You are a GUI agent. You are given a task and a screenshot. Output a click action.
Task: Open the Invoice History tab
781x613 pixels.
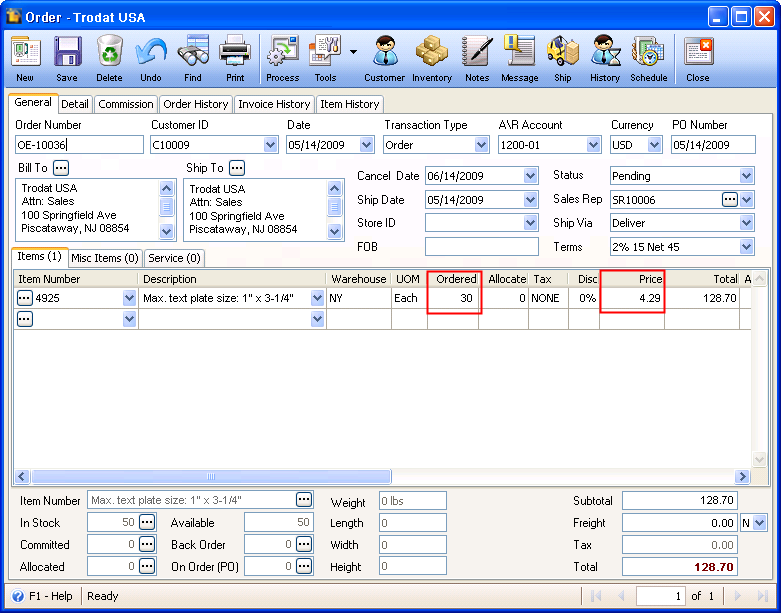click(274, 104)
